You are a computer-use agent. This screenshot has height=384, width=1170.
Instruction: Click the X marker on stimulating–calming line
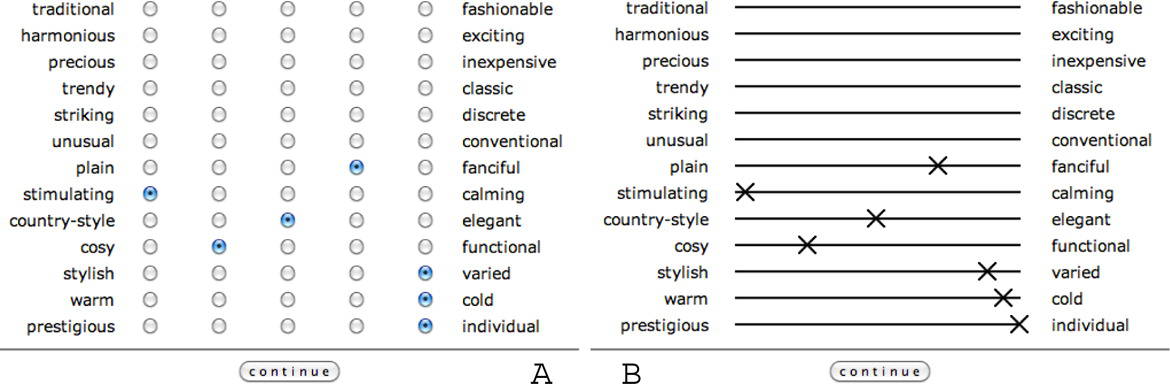[745, 192]
